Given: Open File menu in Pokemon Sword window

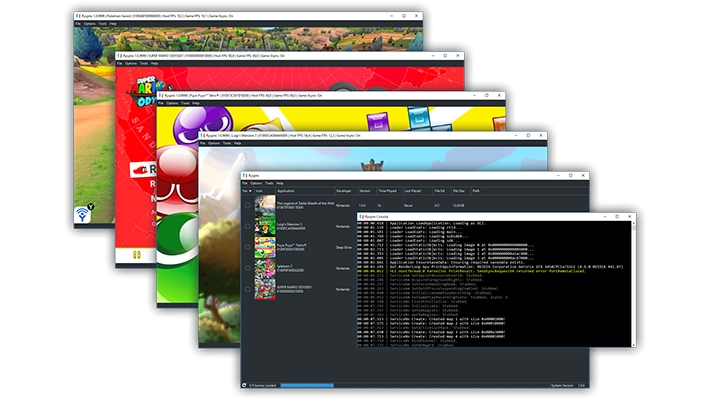Looking at the screenshot, I should (78, 24).
